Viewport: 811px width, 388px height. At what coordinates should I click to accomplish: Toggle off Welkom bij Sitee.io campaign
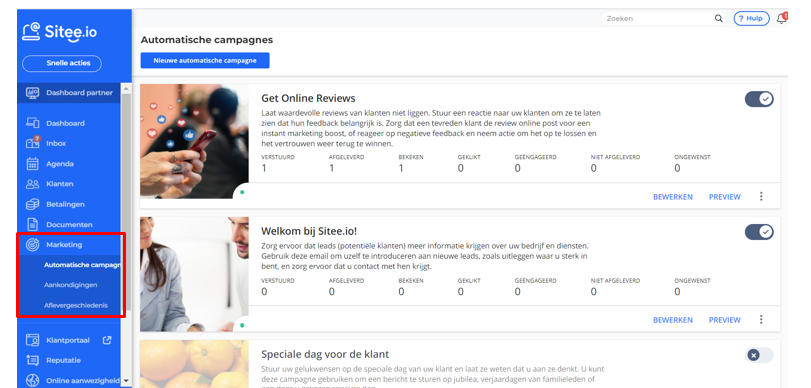click(x=759, y=232)
